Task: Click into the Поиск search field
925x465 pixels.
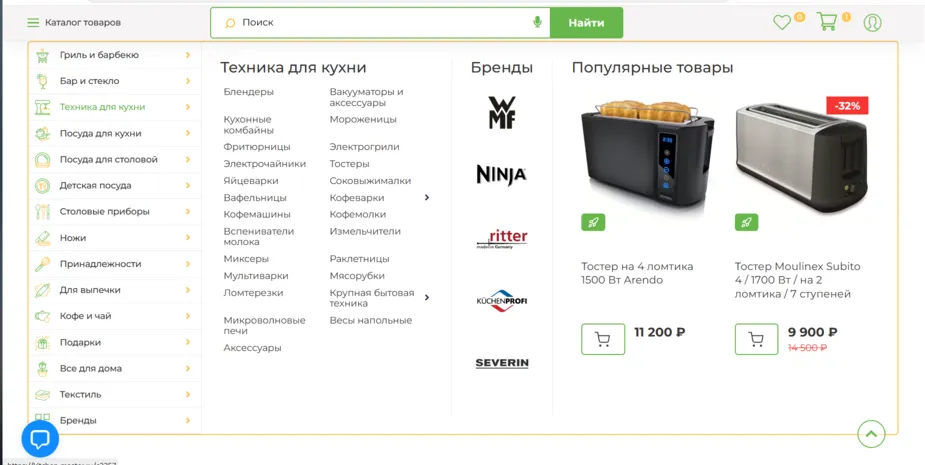Action: pyautogui.click(x=381, y=23)
